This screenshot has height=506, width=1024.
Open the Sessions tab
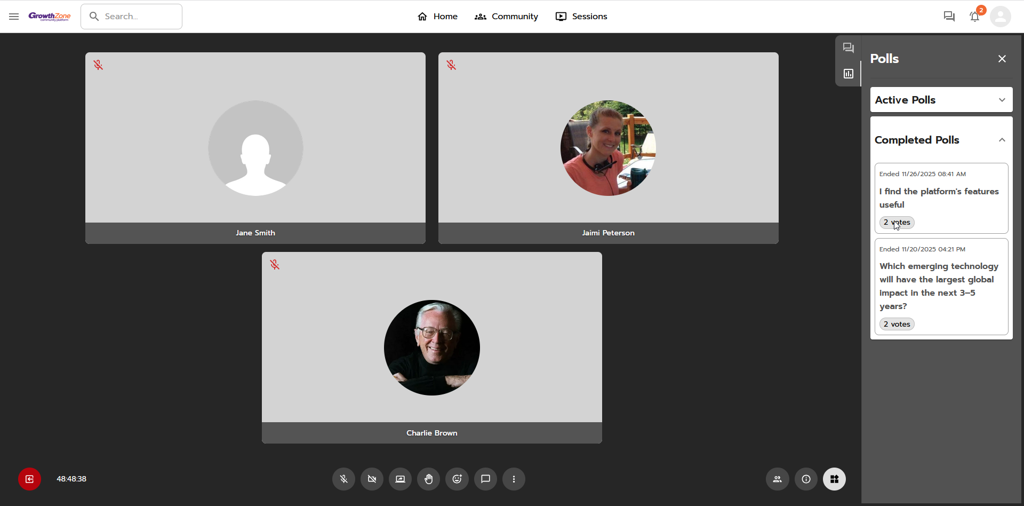pyautogui.click(x=581, y=16)
